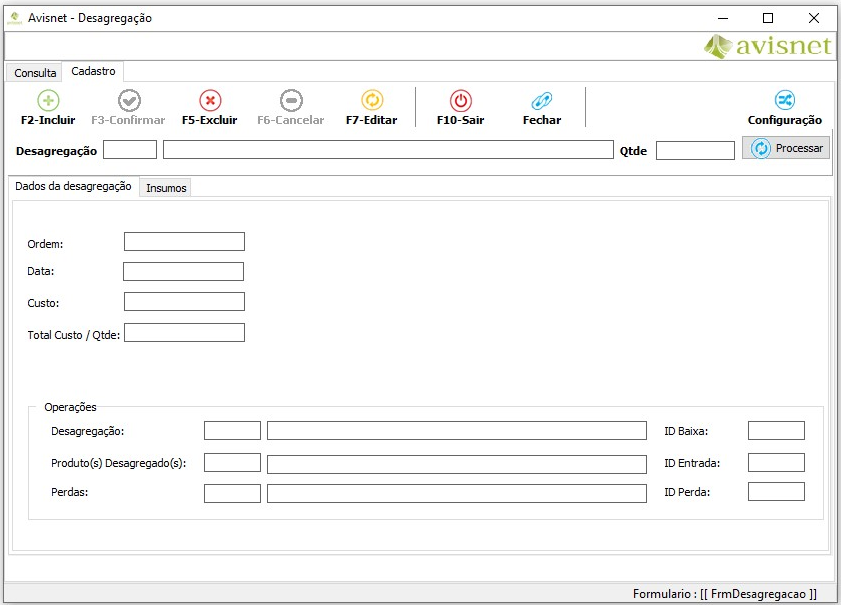Image resolution: width=841 pixels, height=605 pixels.
Task: Open the Insumos tab
Action: coord(166,188)
